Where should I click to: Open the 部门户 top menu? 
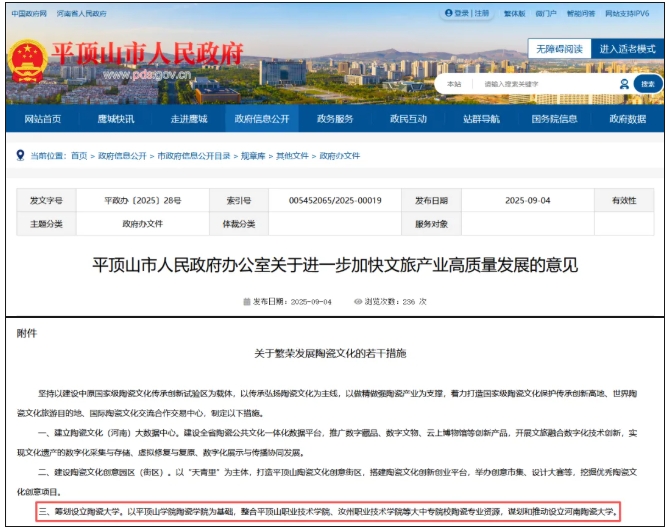pyautogui.click(x=546, y=14)
